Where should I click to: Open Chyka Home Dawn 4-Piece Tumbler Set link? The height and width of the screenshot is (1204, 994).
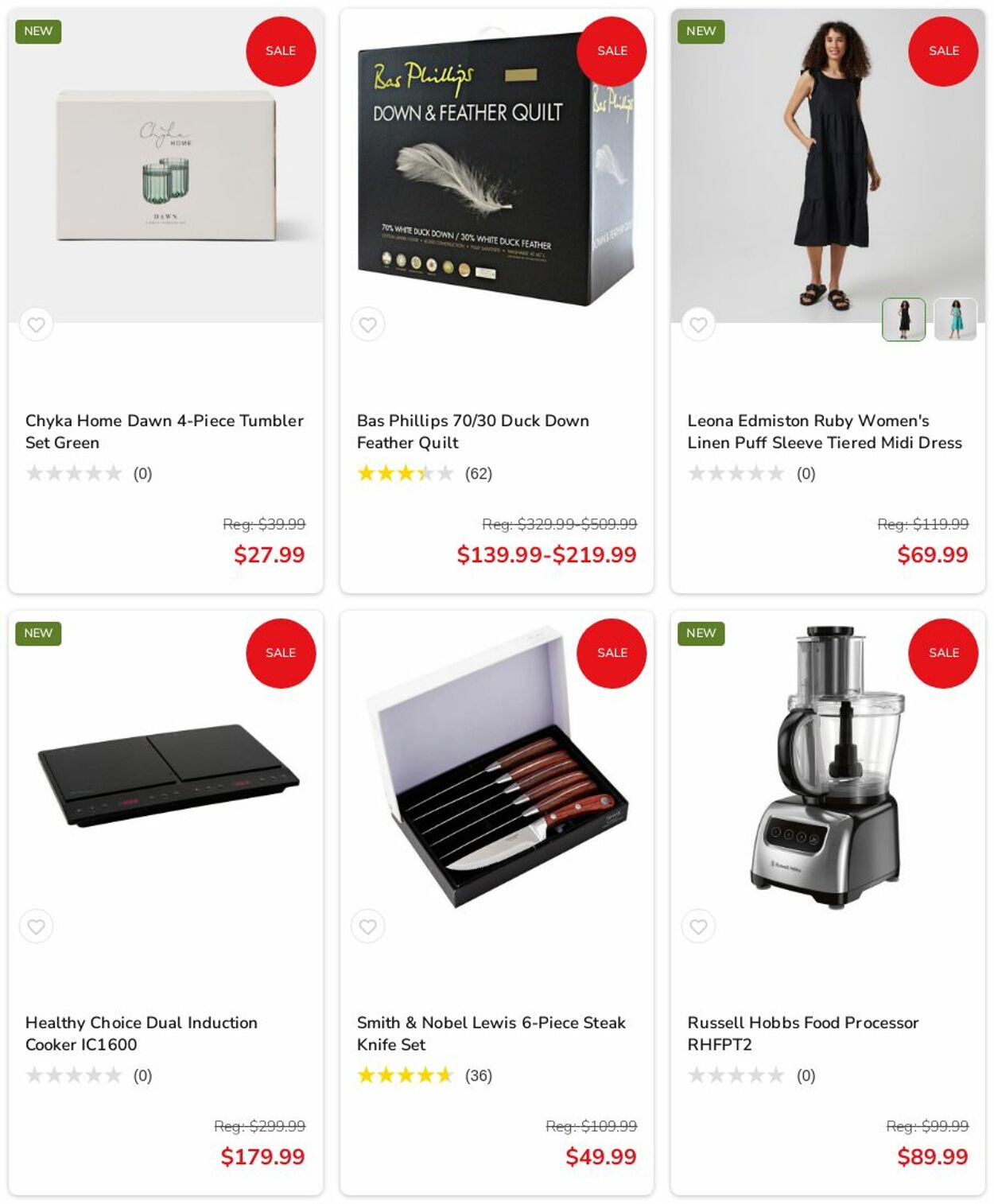pyautogui.click(x=165, y=431)
